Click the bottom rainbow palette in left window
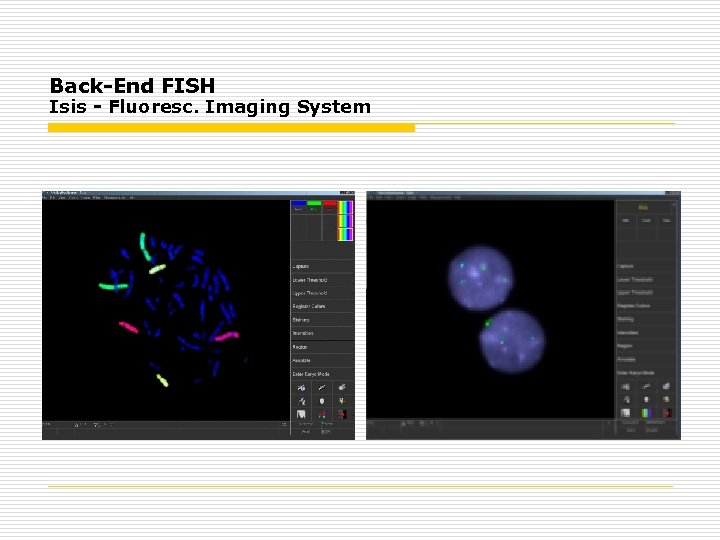This screenshot has height=540, width=720. tap(345, 235)
